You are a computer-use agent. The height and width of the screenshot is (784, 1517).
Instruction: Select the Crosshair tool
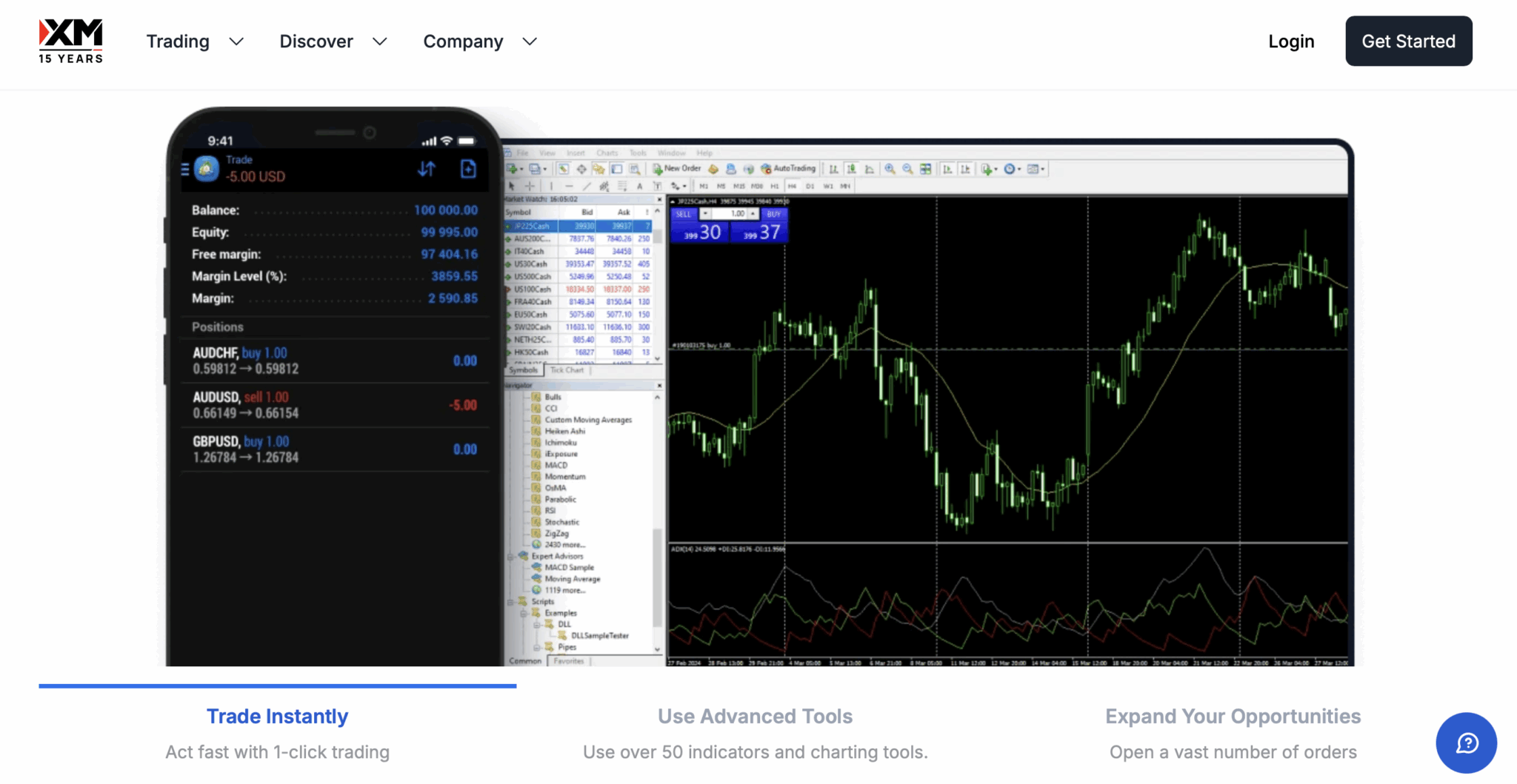(x=529, y=186)
